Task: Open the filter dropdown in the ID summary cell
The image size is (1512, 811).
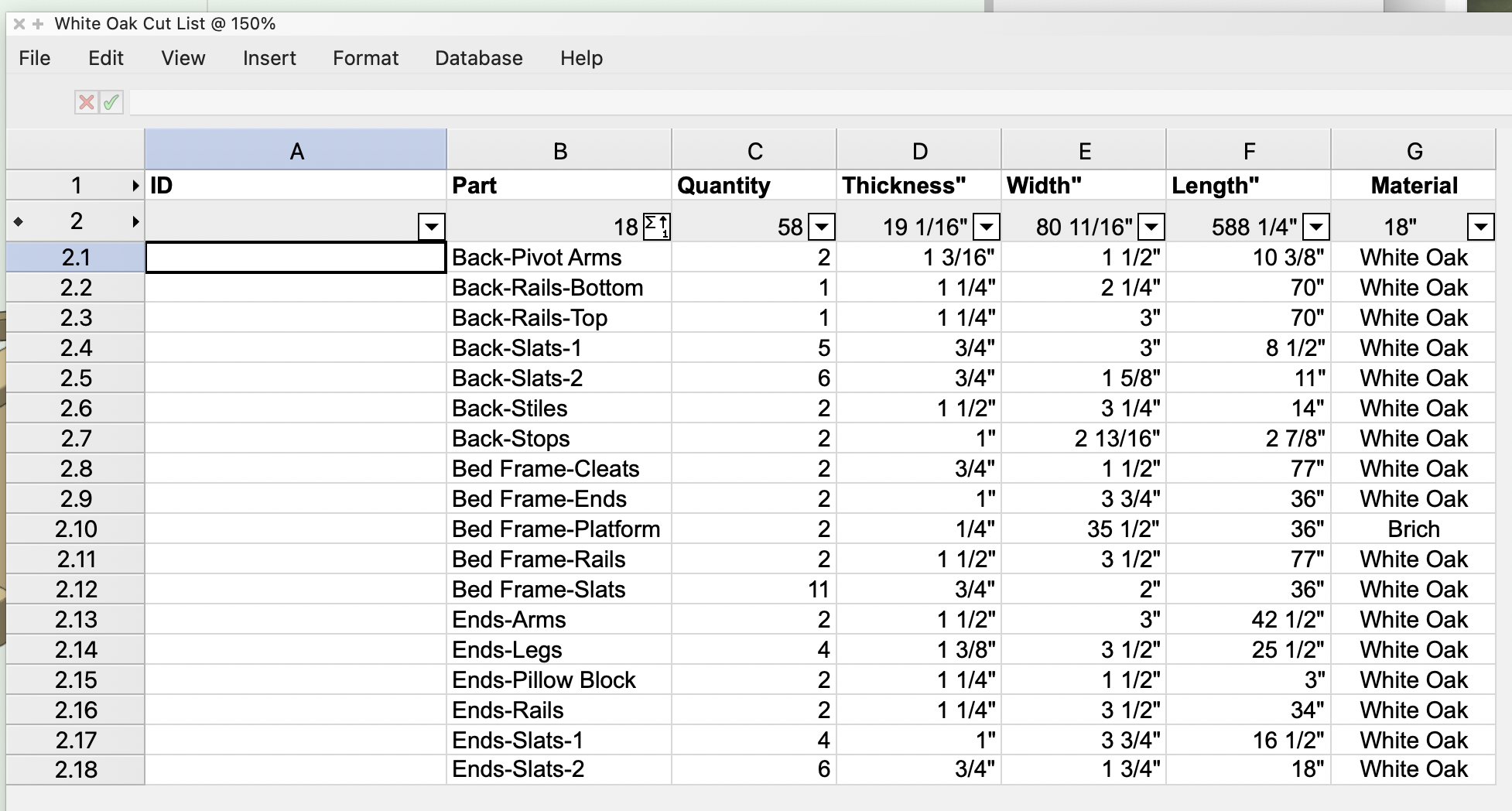Action: [x=431, y=227]
